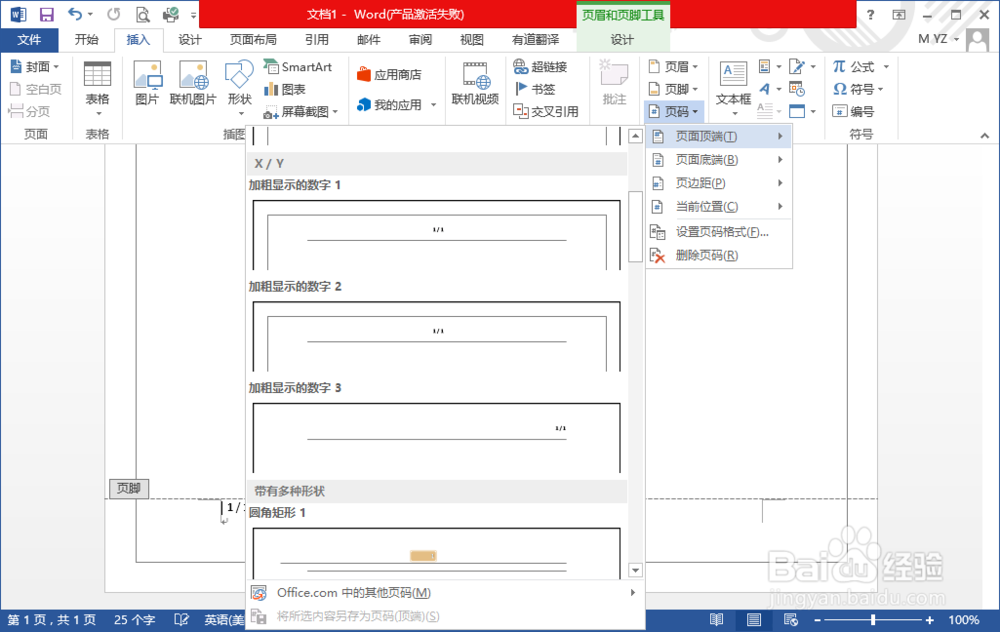Switch to the Page Layout (页面布局) tab
The width and height of the screenshot is (1000, 632).
[253, 40]
